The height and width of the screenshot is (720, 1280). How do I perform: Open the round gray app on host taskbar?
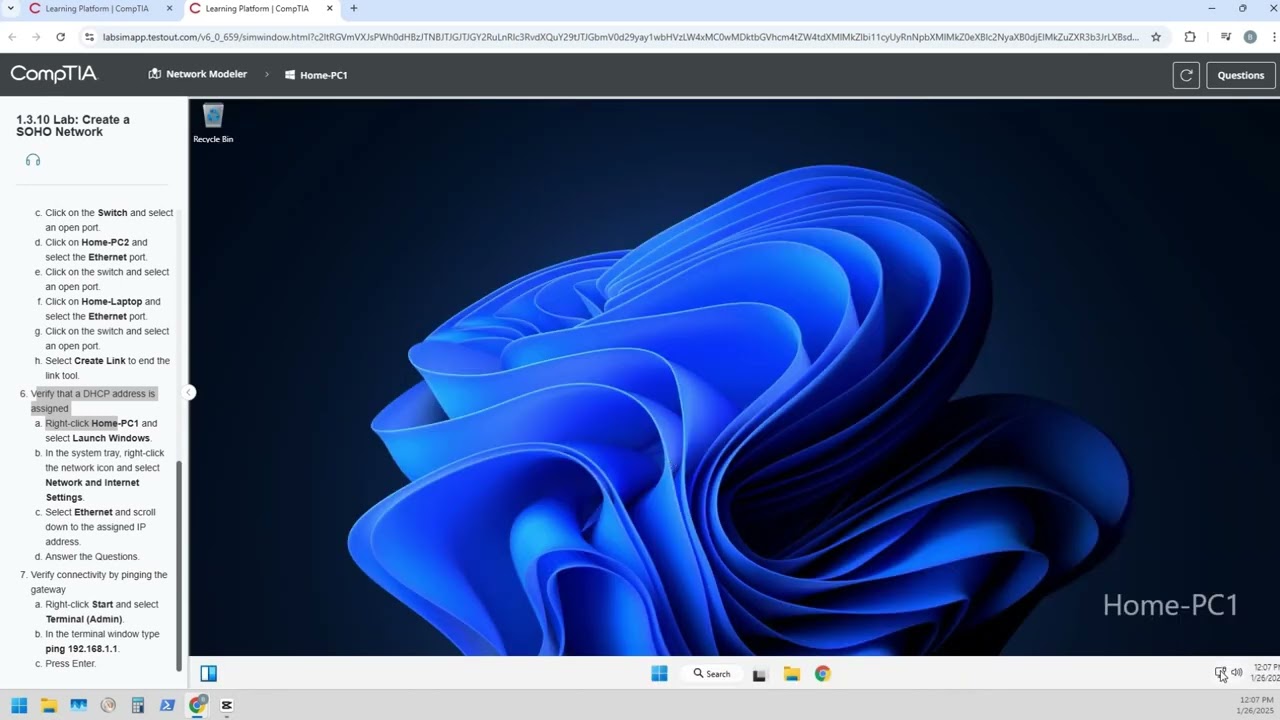(x=108, y=705)
